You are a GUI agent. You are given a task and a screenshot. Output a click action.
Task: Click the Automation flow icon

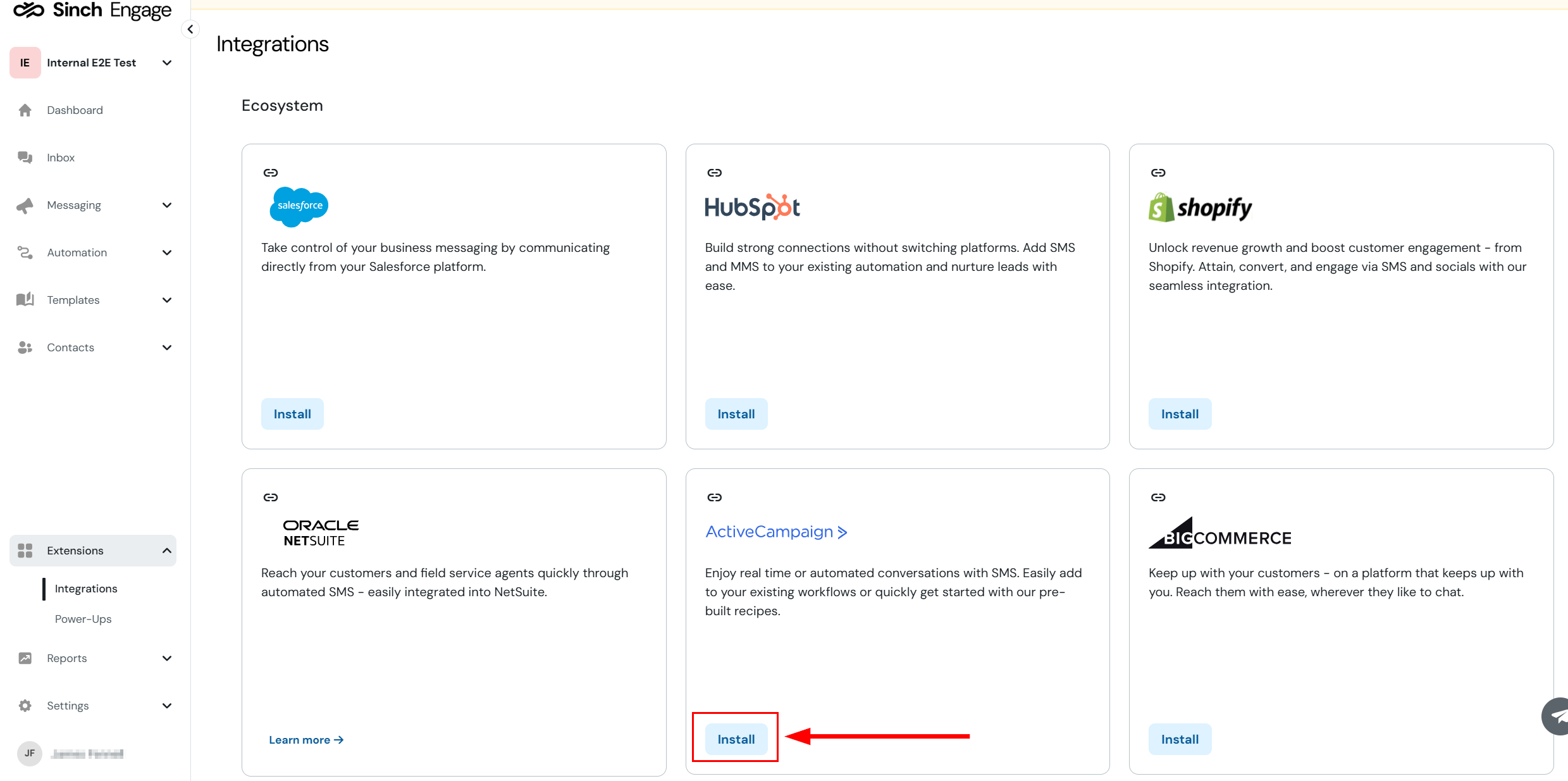(25, 253)
